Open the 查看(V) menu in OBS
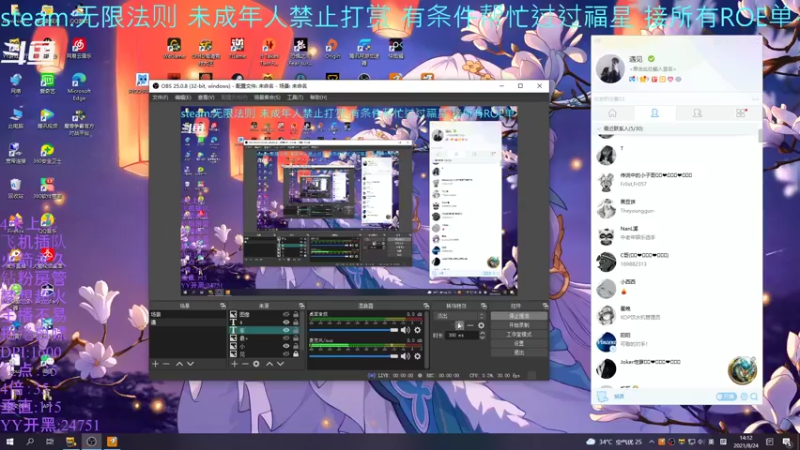 (x=206, y=97)
